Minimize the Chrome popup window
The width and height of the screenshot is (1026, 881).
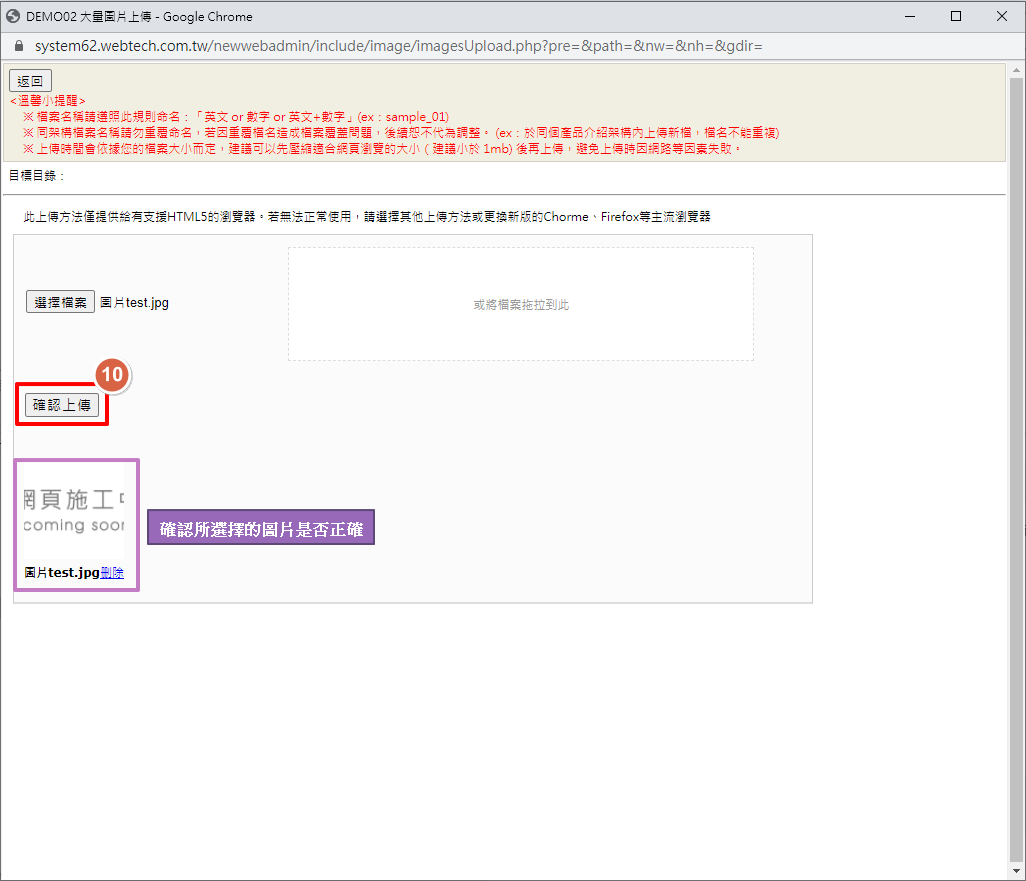(x=910, y=16)
